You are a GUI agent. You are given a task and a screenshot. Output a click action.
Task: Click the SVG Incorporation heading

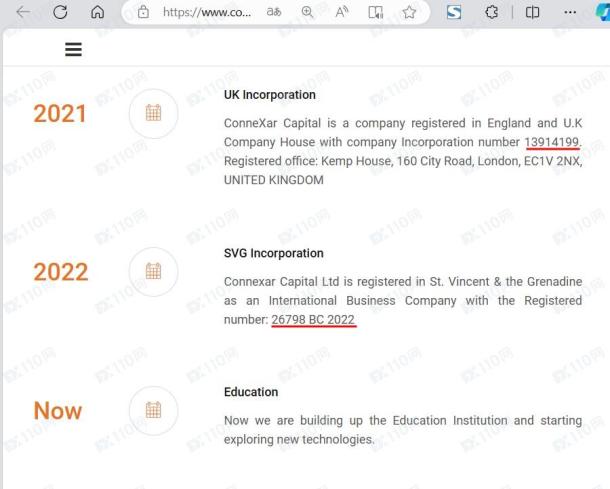click(273, 253)
